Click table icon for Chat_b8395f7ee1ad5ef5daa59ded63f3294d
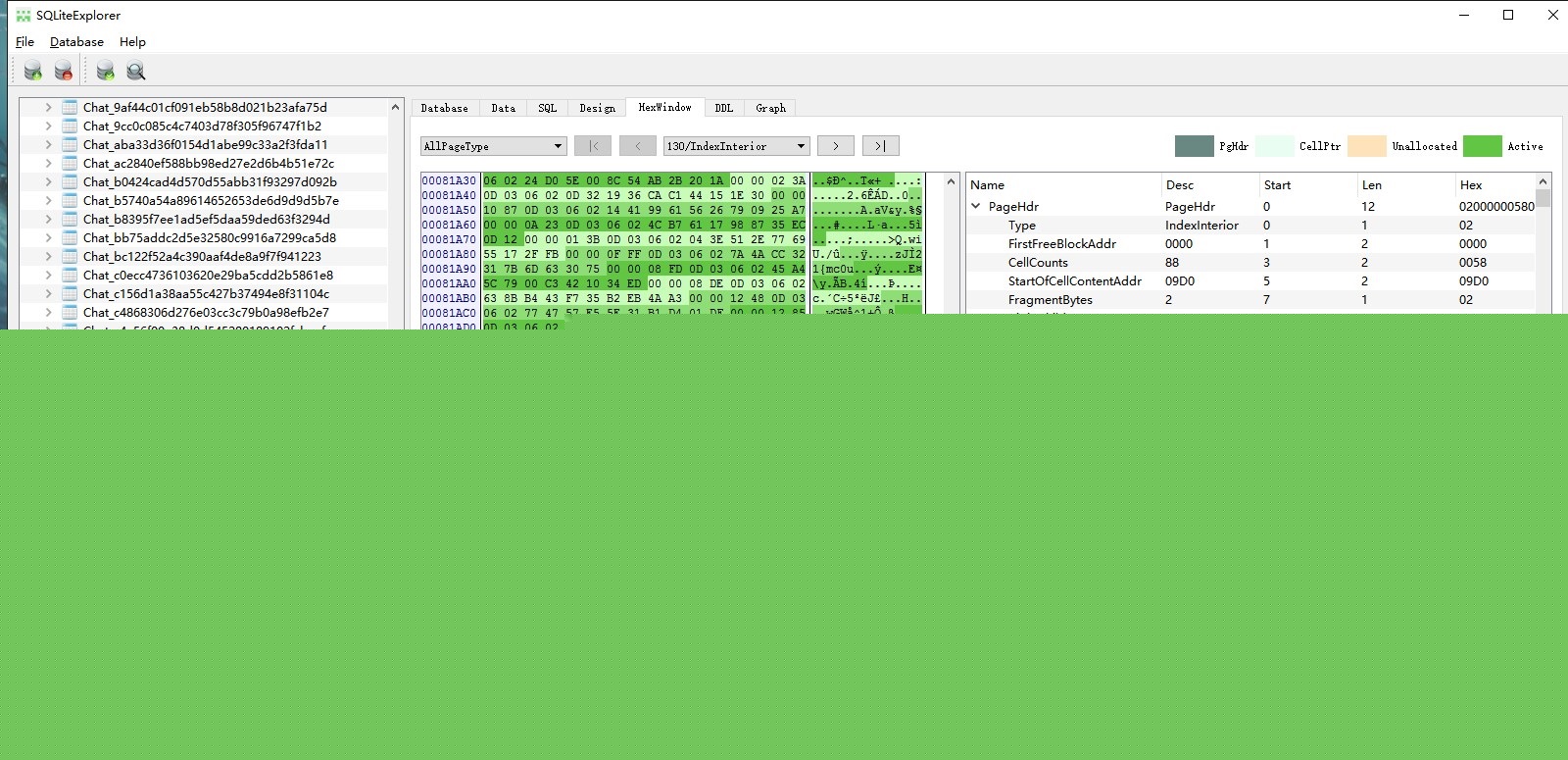1568x760 pixels. [70, 220]
